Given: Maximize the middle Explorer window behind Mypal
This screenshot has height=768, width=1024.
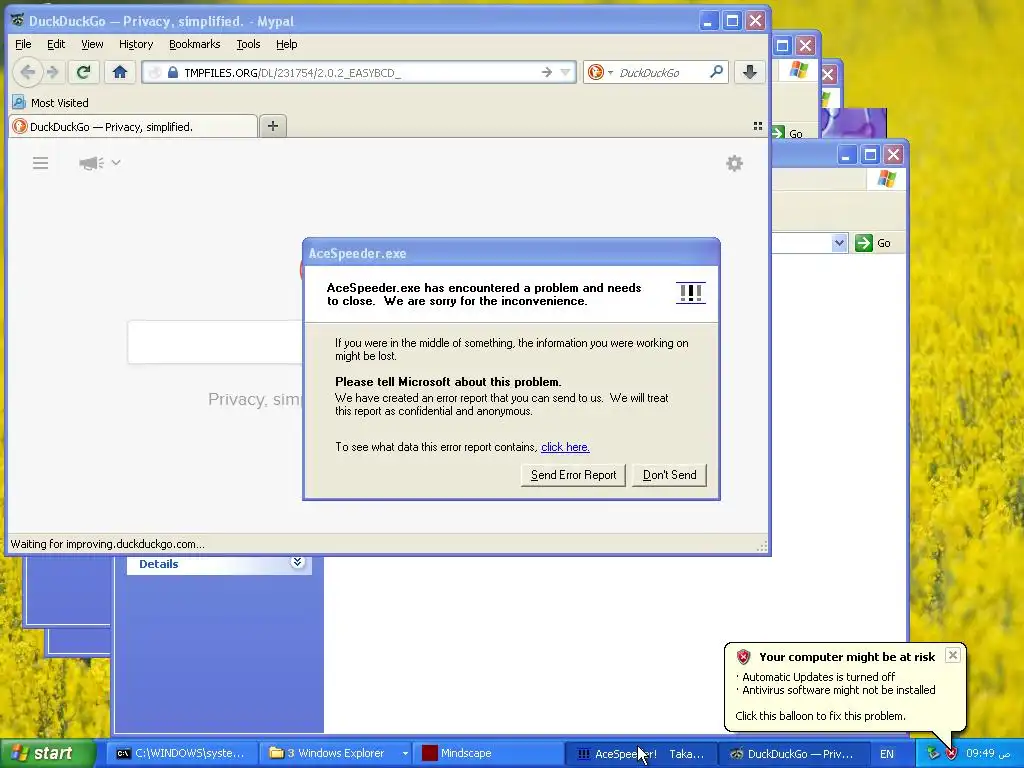Looking at the screenshot, I should pos(782,46).
